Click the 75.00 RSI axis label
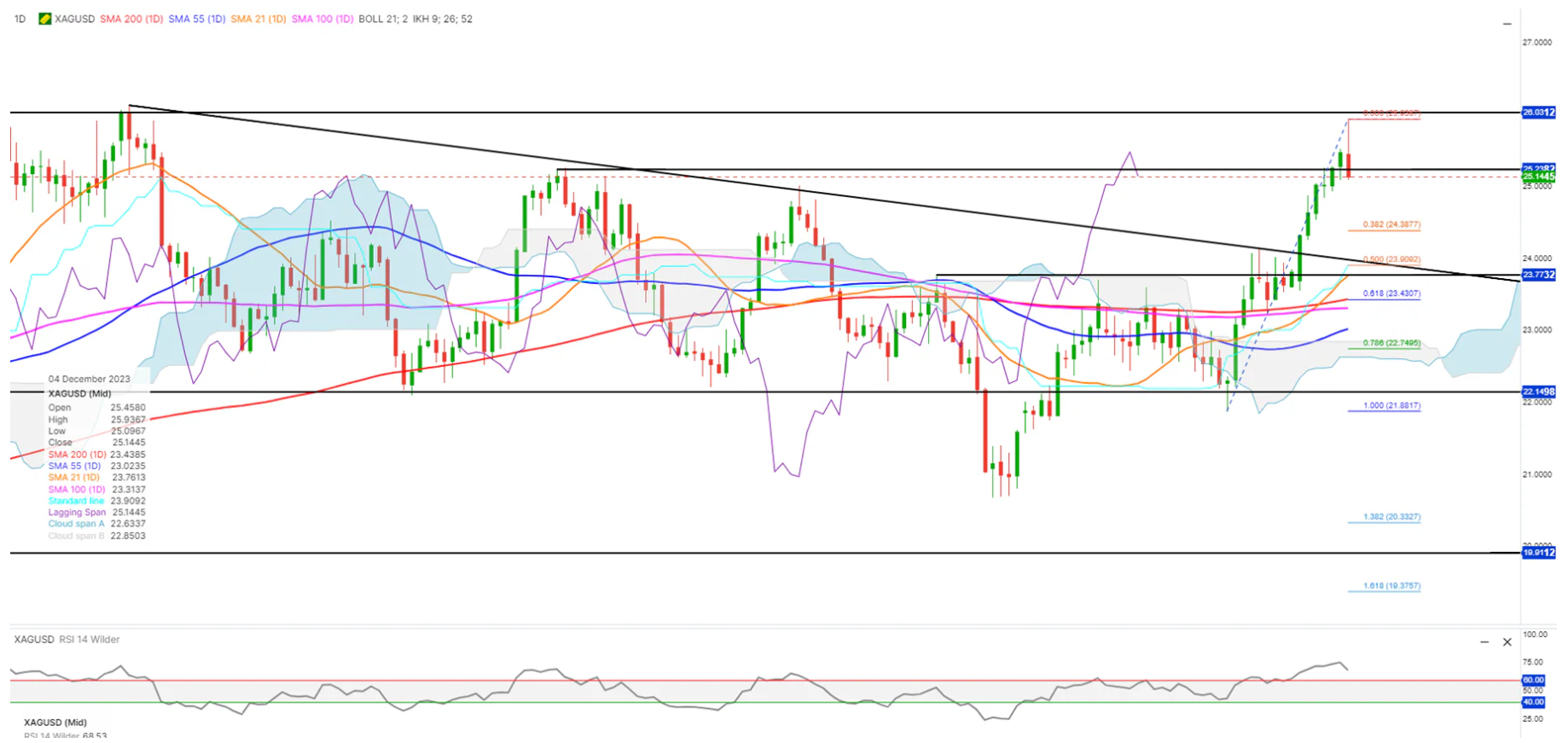Viewport: 1568px width, 743px height. tap(1534, 662)
